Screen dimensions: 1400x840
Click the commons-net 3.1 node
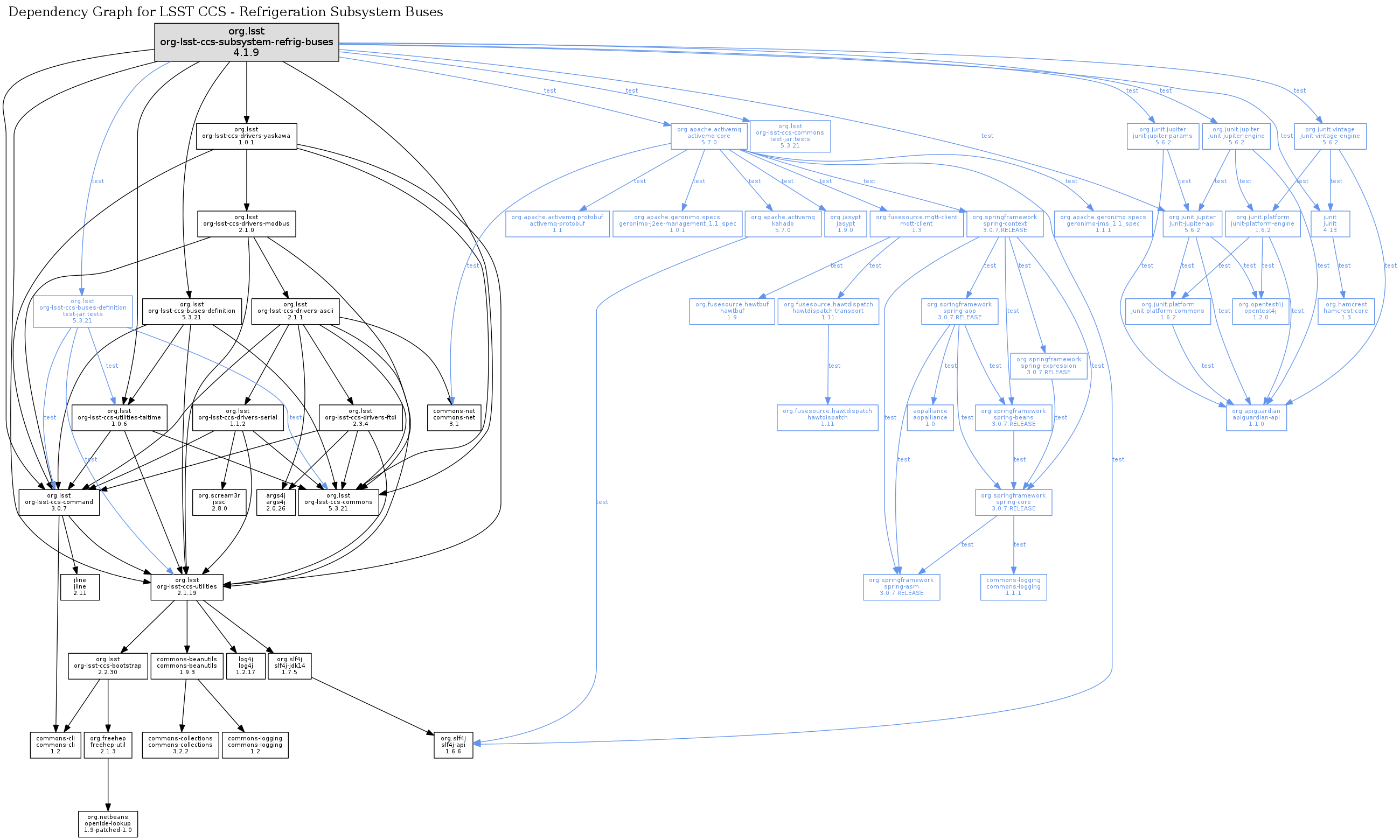click(x=454, y=417)
